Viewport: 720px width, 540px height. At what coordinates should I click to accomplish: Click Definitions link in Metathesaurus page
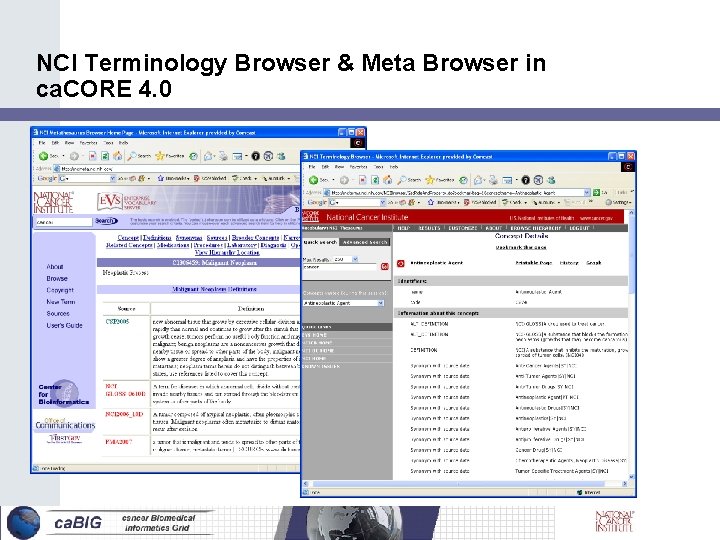[157, 238]
